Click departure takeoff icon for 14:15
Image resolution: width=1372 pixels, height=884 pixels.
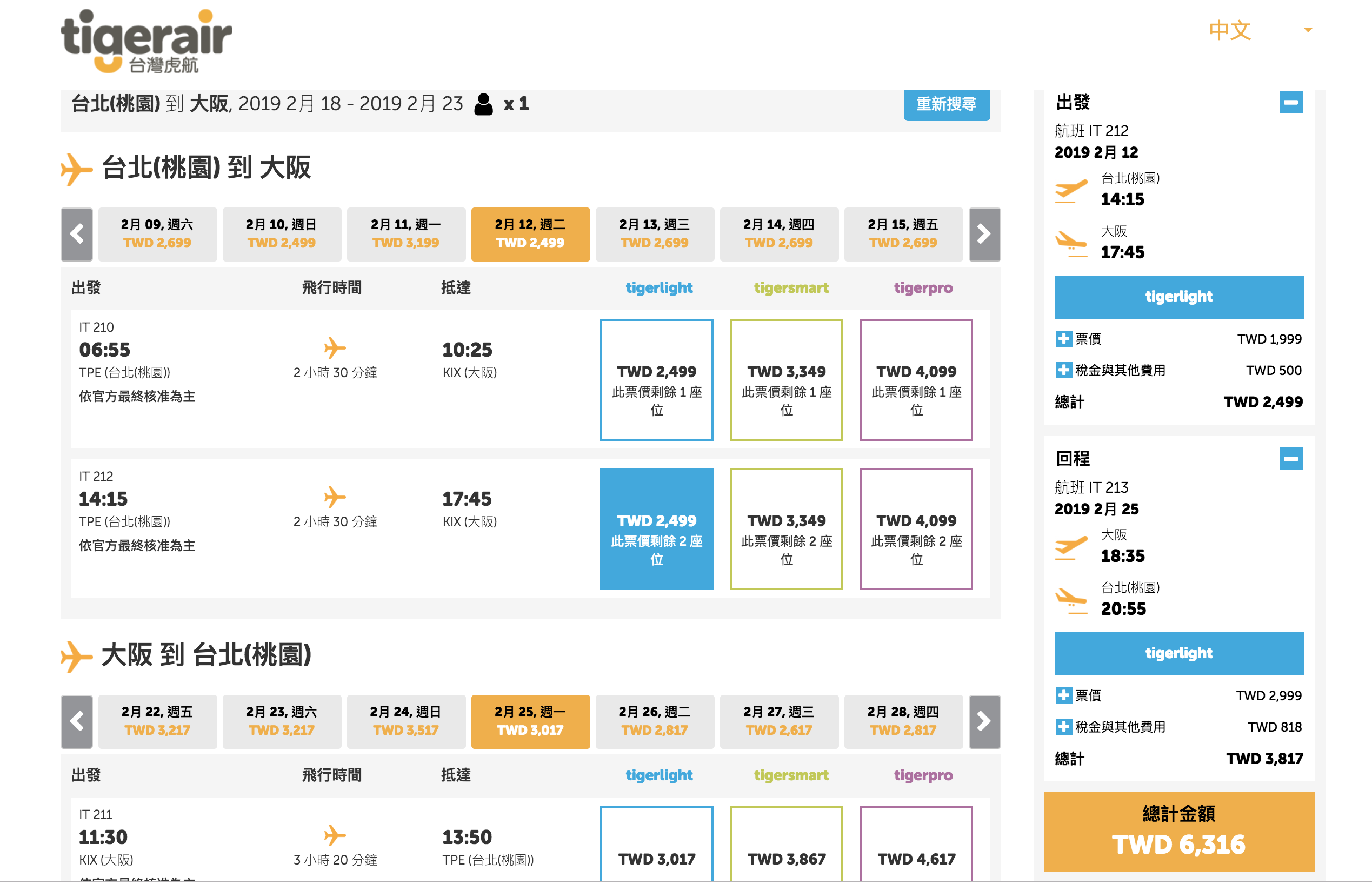[1071, 191]
